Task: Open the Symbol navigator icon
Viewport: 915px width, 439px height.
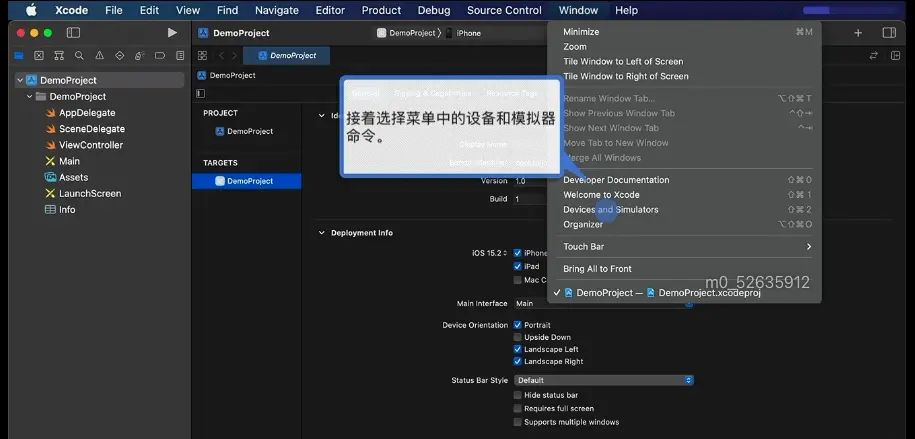Action: [59, 55]
